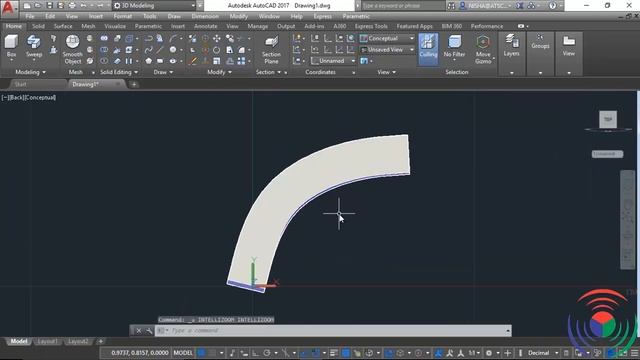This screenshot has height=360, width=640.
Task: Click the AutoCAD application logo button
Action: [8, 8]
